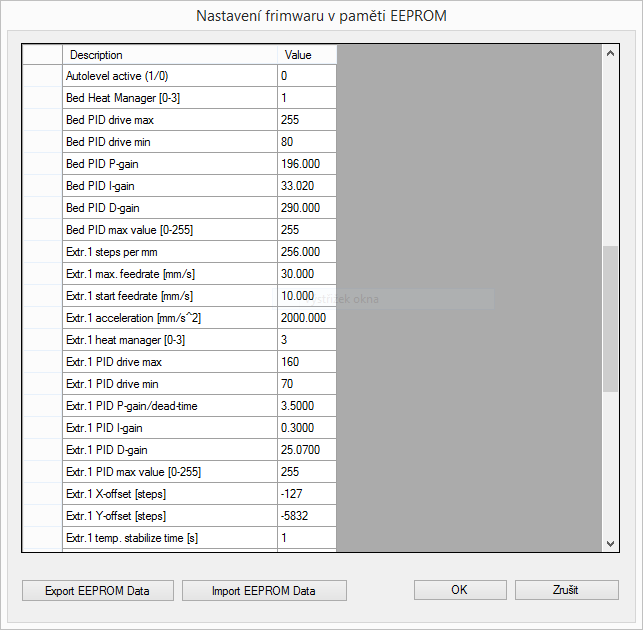This screenshot has height=630, width=643.
Task: Confirm settings with the OK button
Action: pyautogui.click(x=459, y=590)
